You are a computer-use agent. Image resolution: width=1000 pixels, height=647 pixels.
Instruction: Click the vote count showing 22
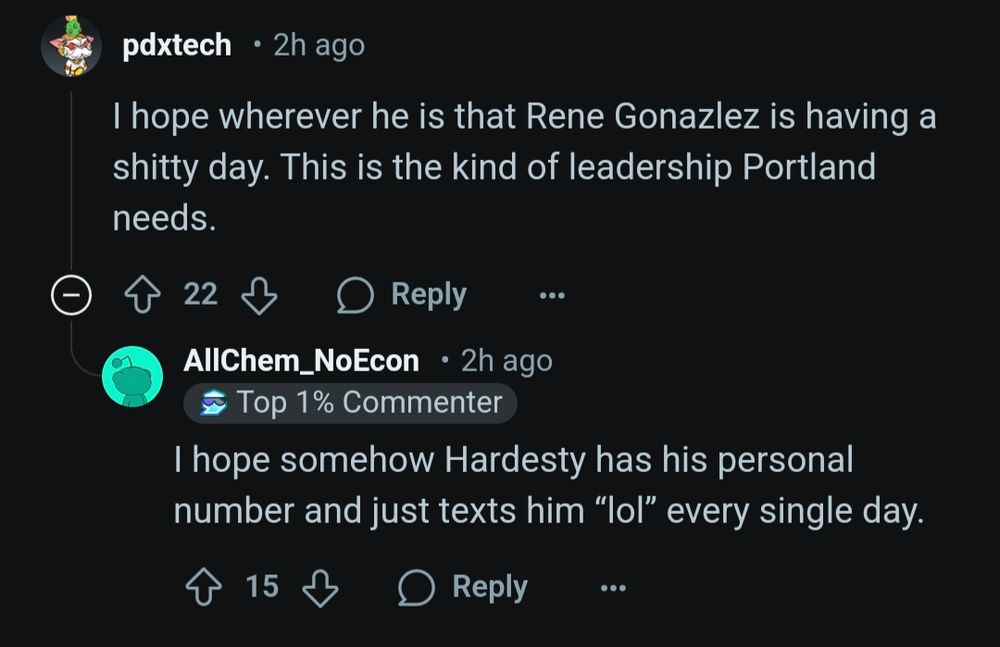[200, 293]
